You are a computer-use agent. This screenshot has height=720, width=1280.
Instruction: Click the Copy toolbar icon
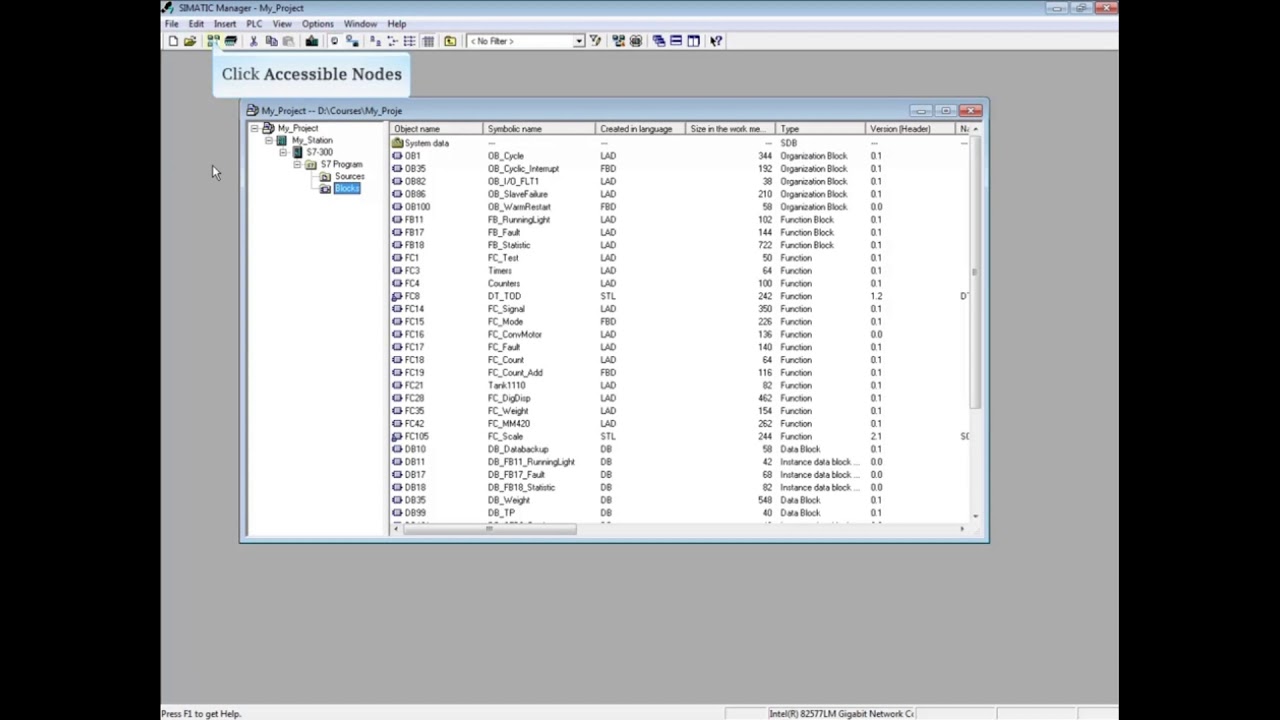pos(271,41)
